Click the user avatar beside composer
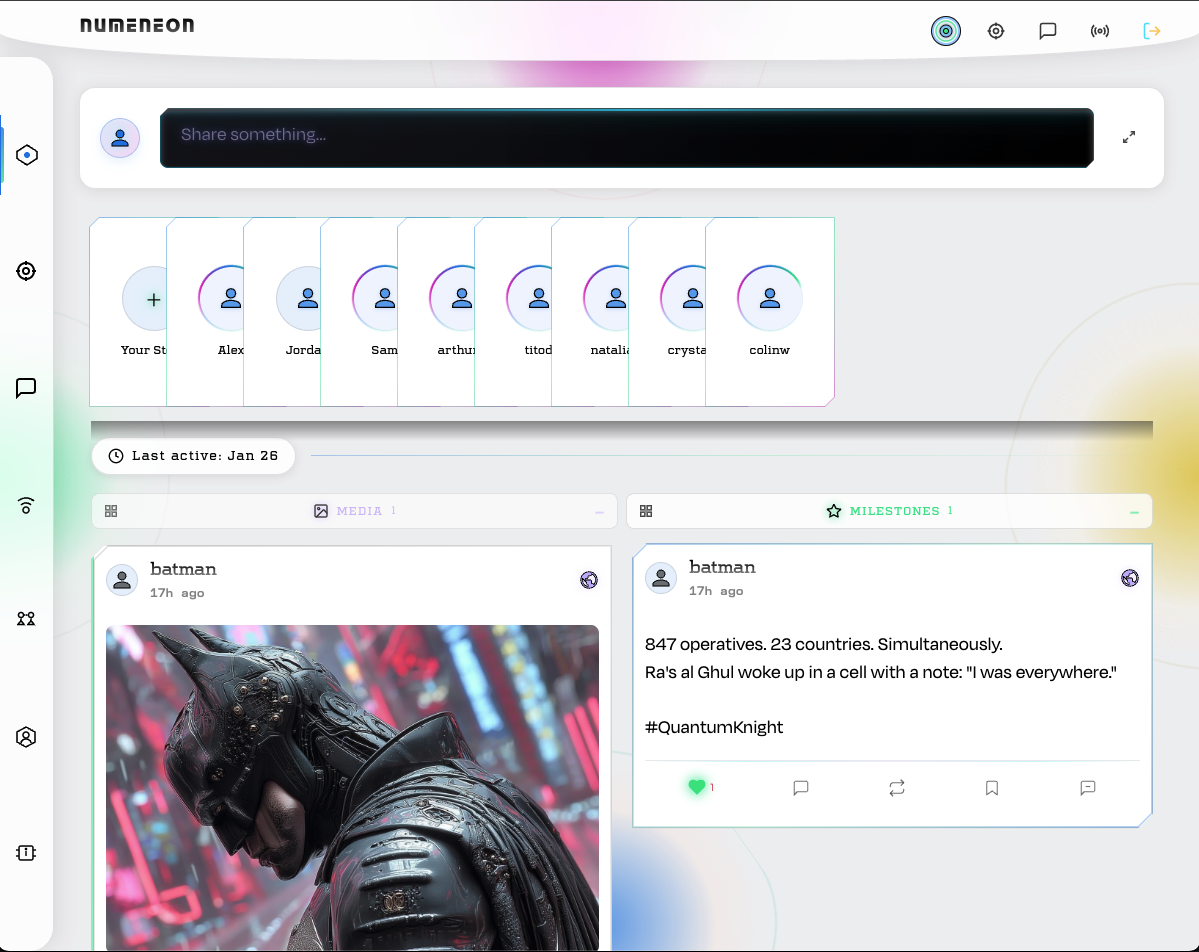The height and width of the screenshot is (952, 1199). 120,138
